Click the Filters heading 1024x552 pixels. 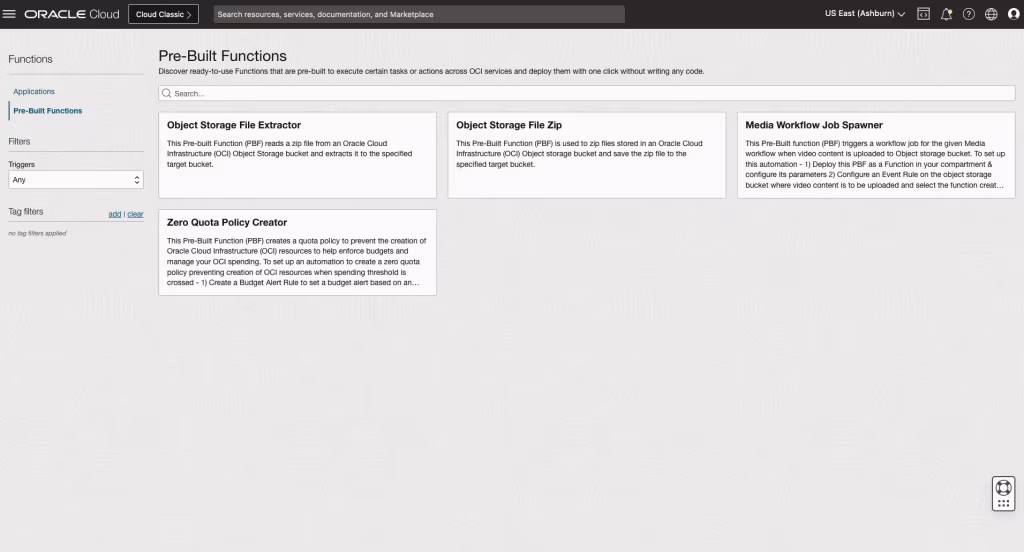click(19, 141)
